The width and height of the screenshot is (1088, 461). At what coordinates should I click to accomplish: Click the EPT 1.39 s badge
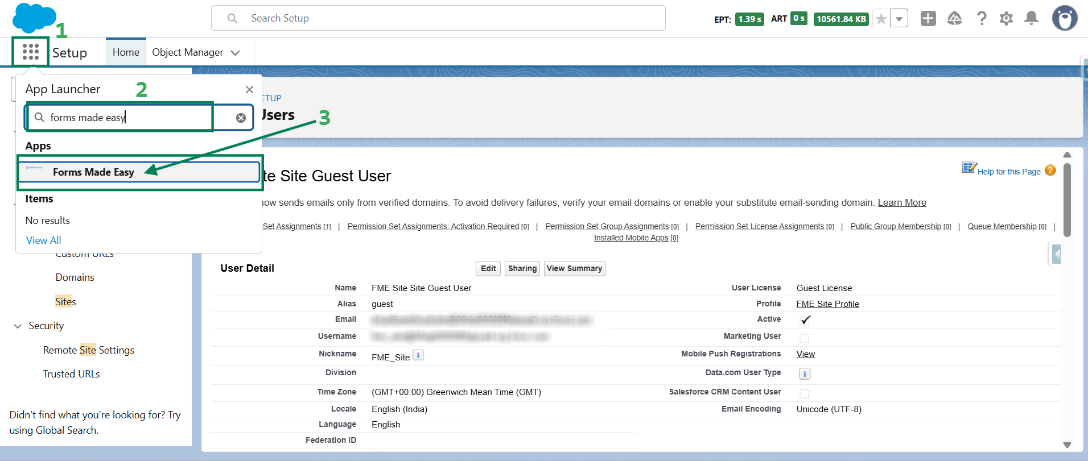click(749, 19)
